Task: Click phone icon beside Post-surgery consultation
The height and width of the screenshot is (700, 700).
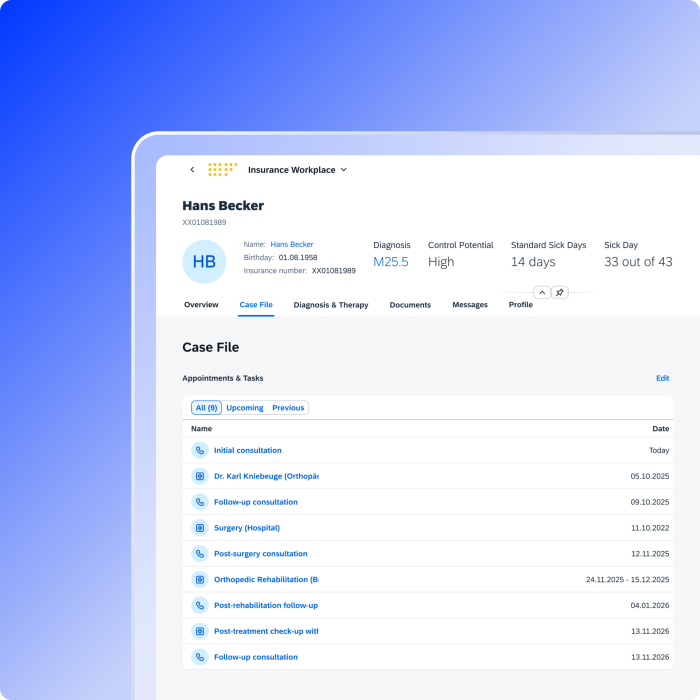Action: (x=200, y=554)
